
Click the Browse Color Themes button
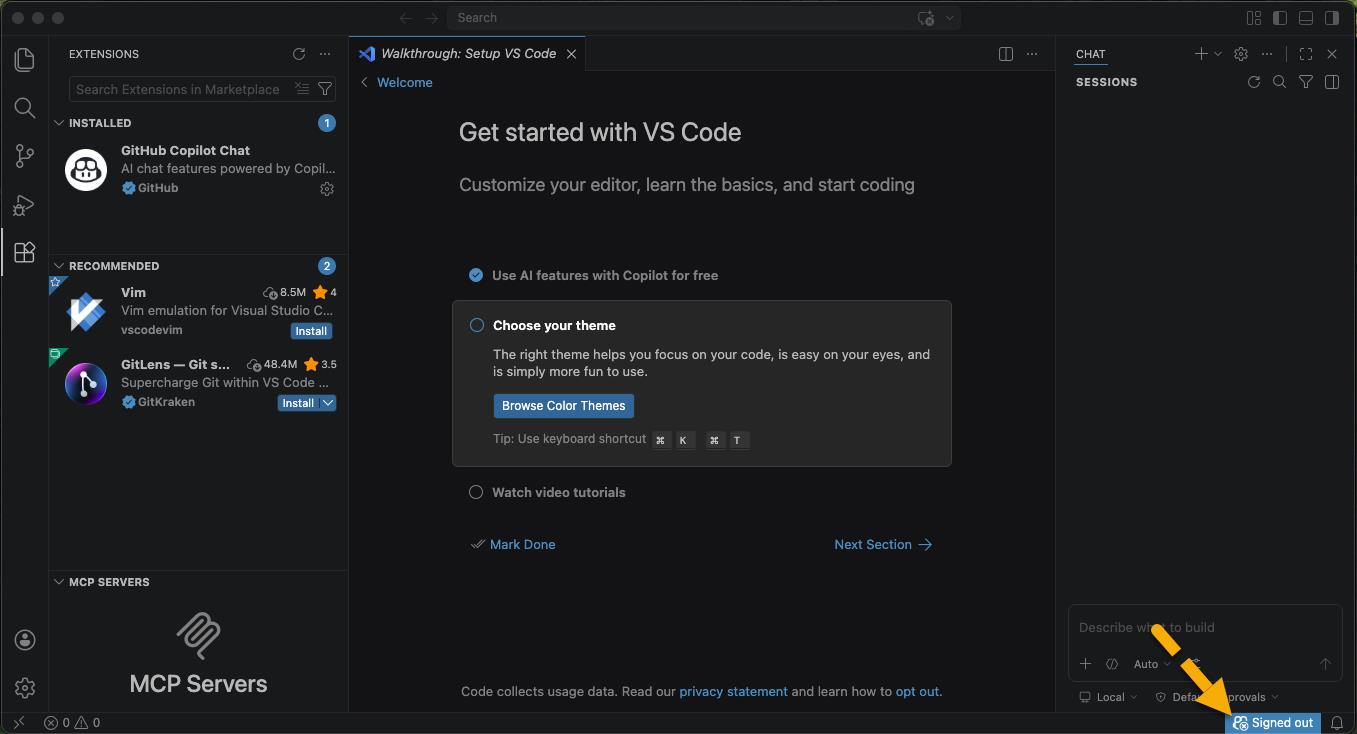point(563,405)
